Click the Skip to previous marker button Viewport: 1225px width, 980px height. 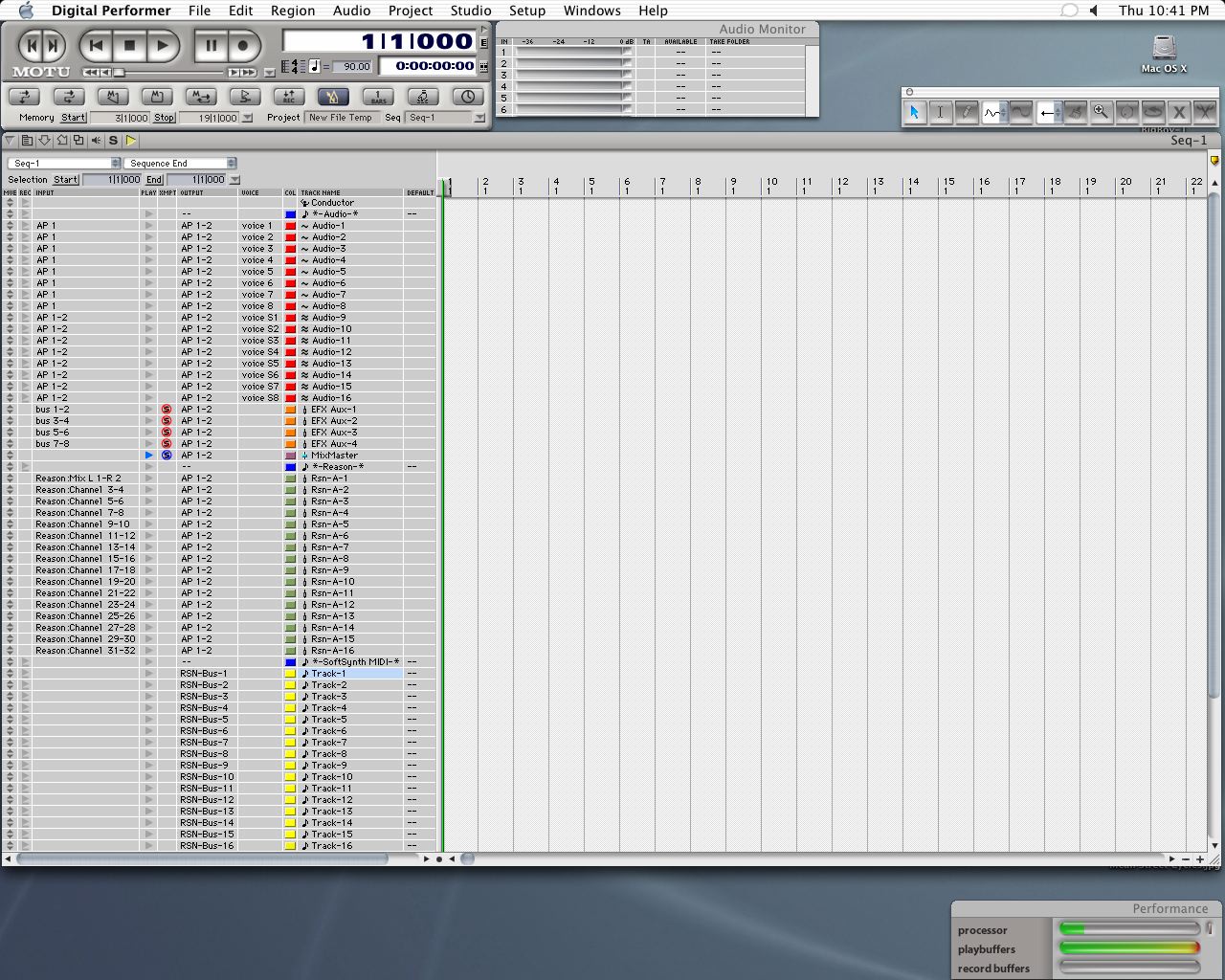[x=29, y=45]
